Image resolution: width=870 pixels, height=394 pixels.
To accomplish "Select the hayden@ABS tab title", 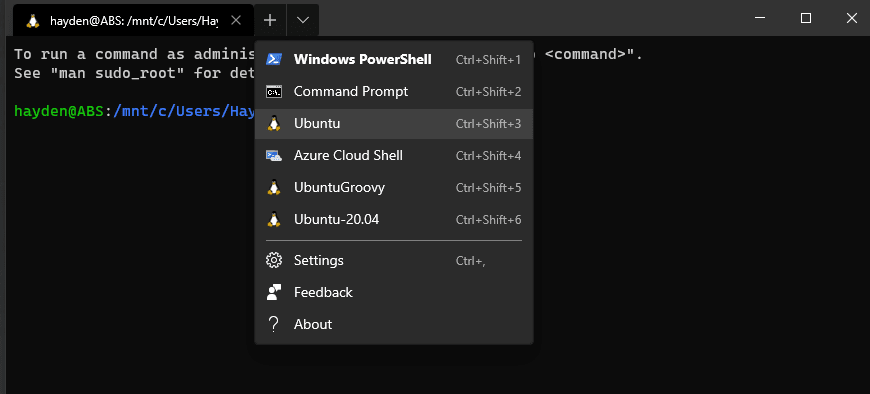I will [134, 21].
